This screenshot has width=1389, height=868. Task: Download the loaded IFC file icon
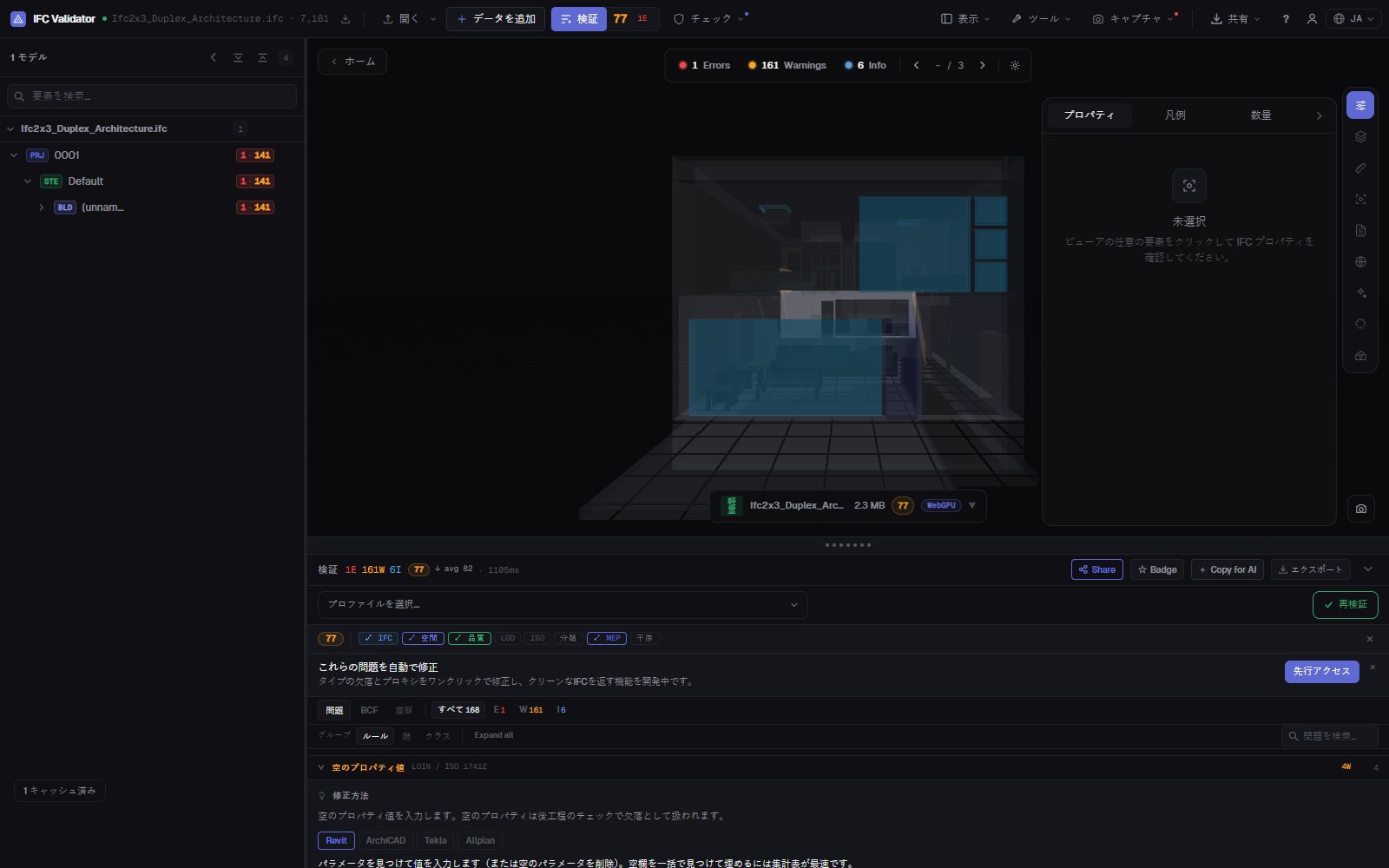click(346, 19)
